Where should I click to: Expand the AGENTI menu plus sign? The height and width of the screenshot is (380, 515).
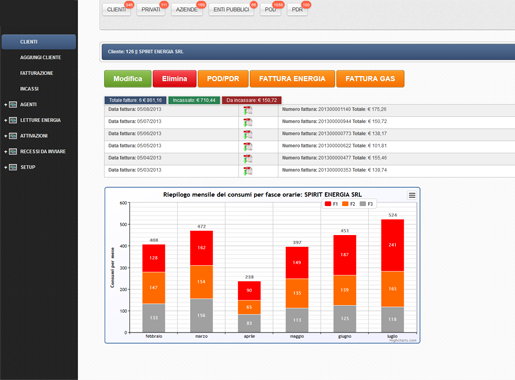[5, 105]
